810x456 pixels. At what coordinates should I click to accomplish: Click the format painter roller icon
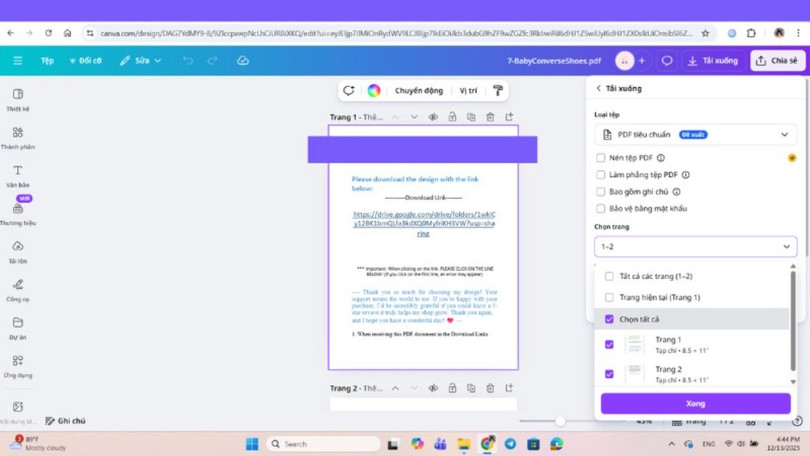[x=497, y=91]
